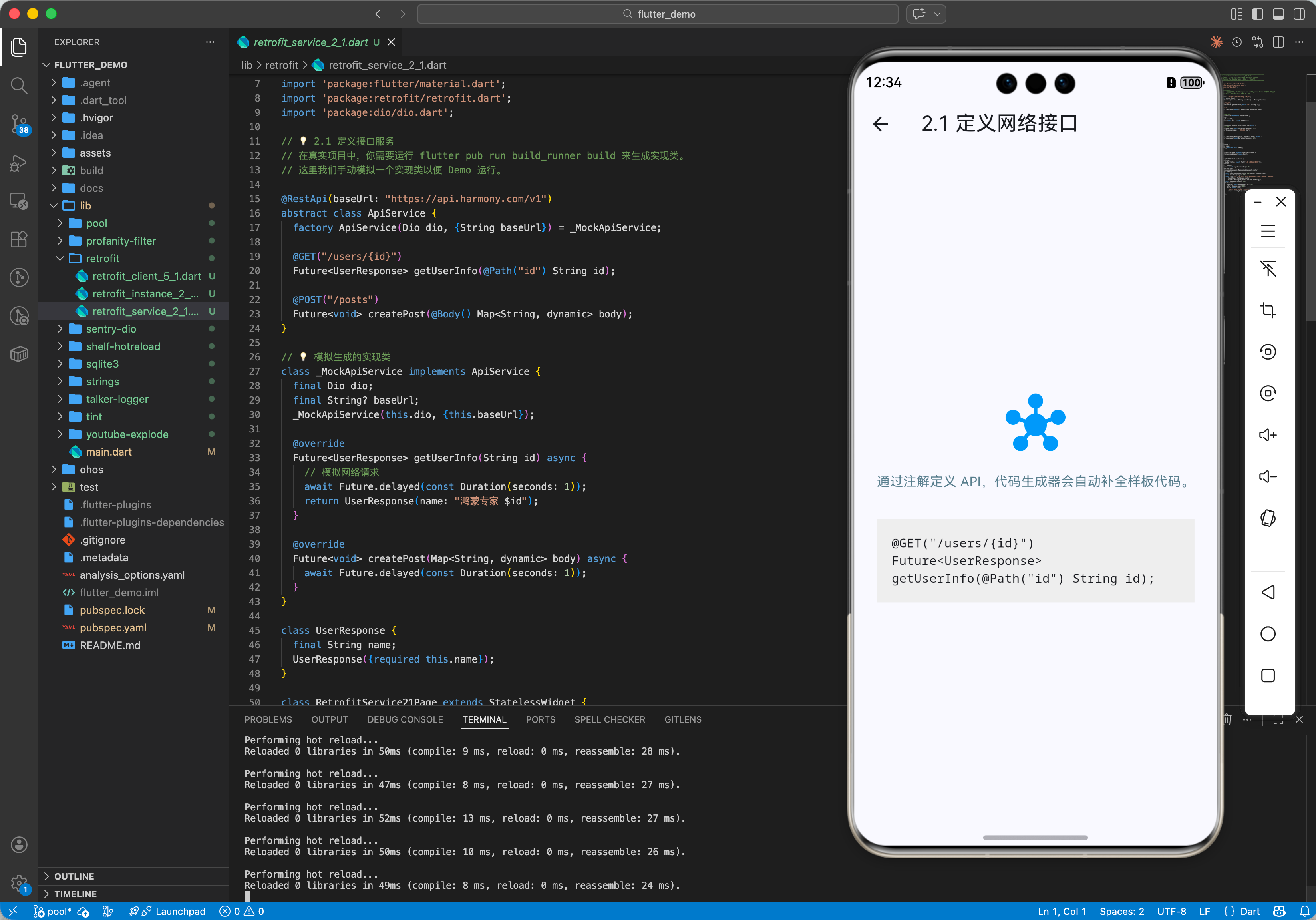This screenshot has width=1316, height=920.
Task: Open the Extensions view
Action: click(19, 239)
